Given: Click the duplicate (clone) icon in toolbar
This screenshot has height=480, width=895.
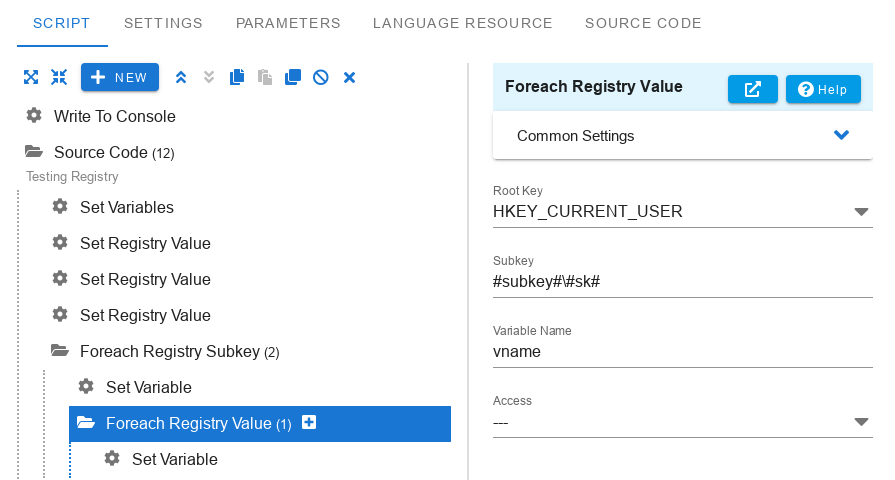Looking at the screenshot, I should (x=293, y=77).
